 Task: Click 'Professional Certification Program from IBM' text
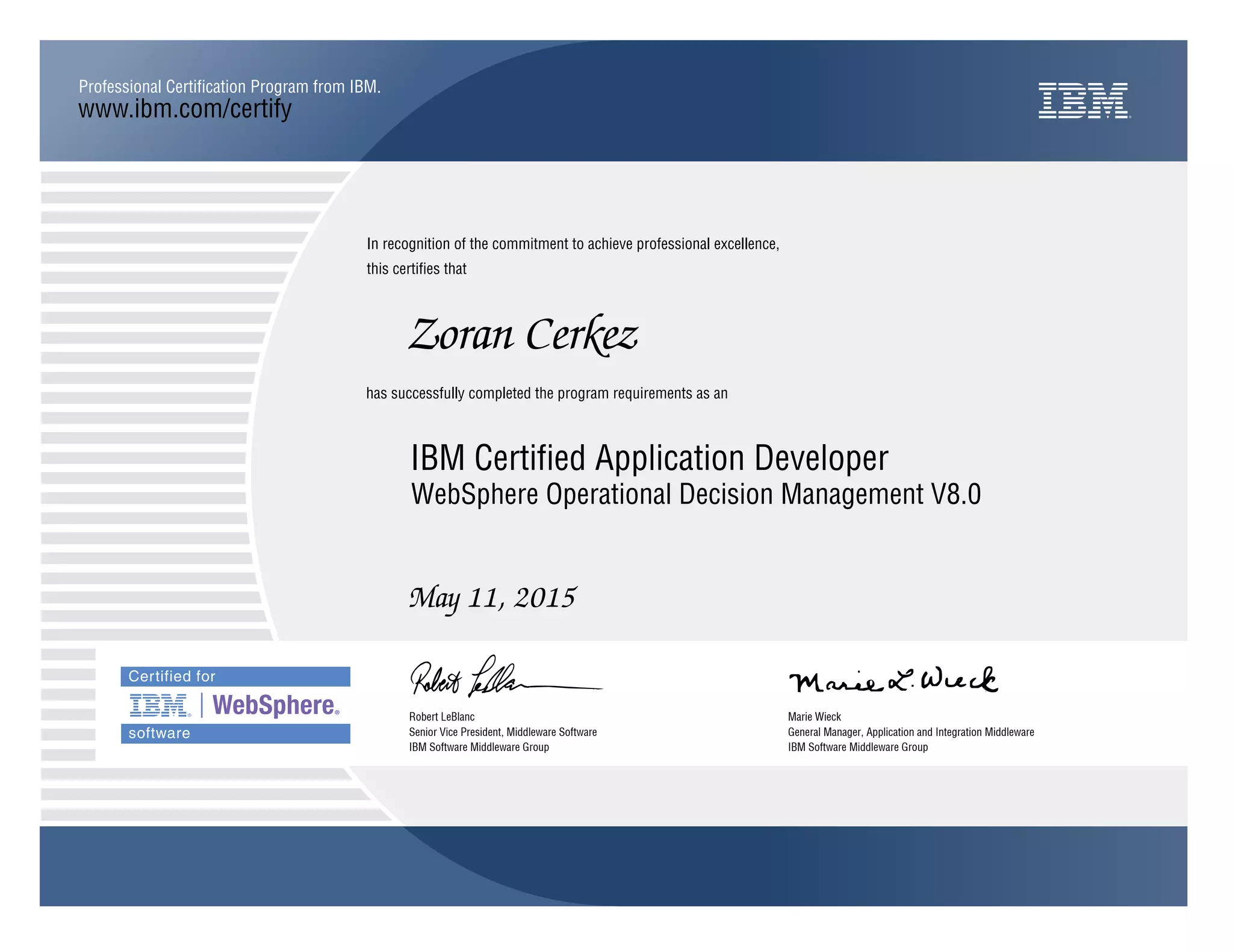coord(229,87)
